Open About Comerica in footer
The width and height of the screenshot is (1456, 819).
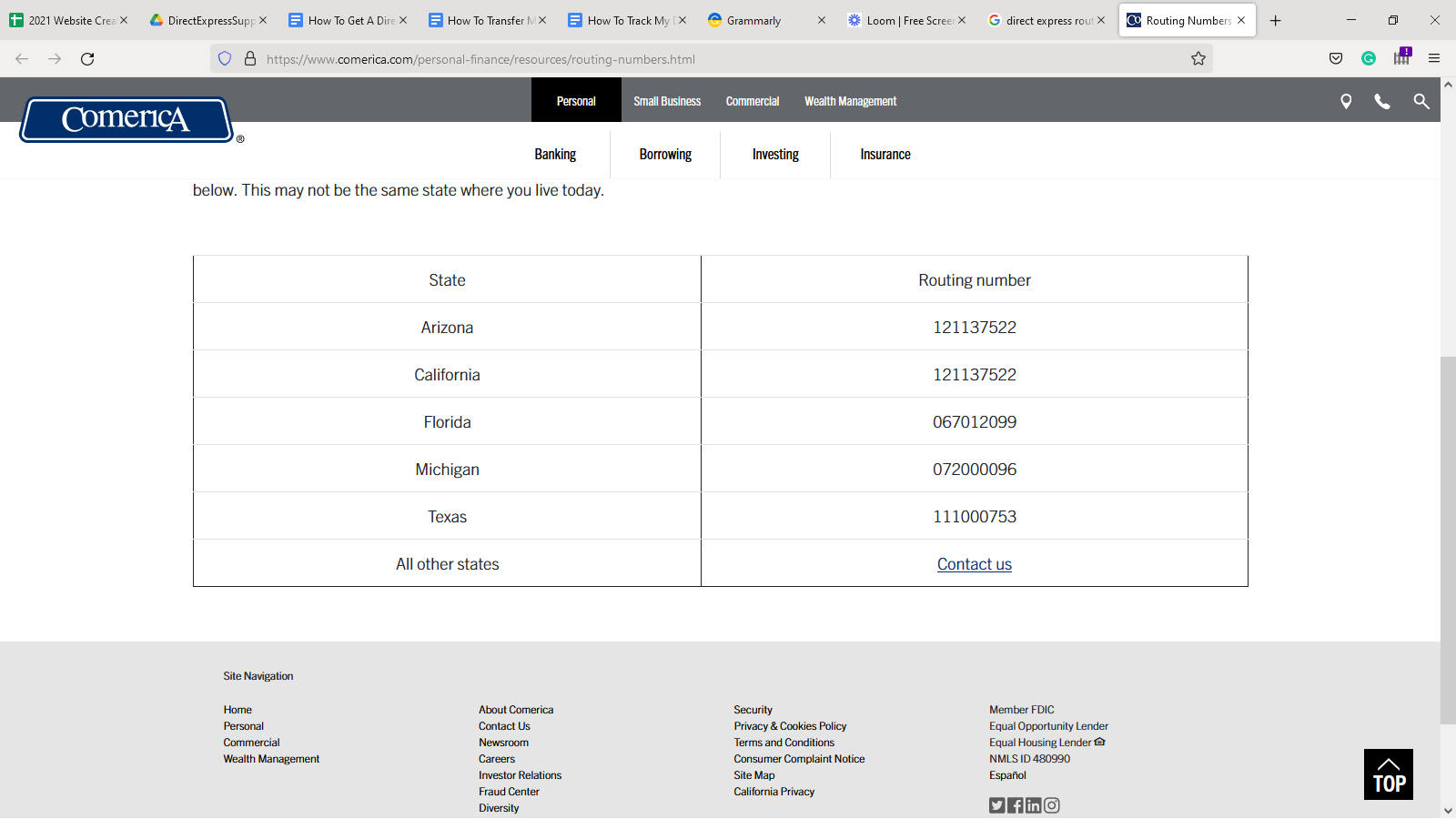click(x=516, y=710)
